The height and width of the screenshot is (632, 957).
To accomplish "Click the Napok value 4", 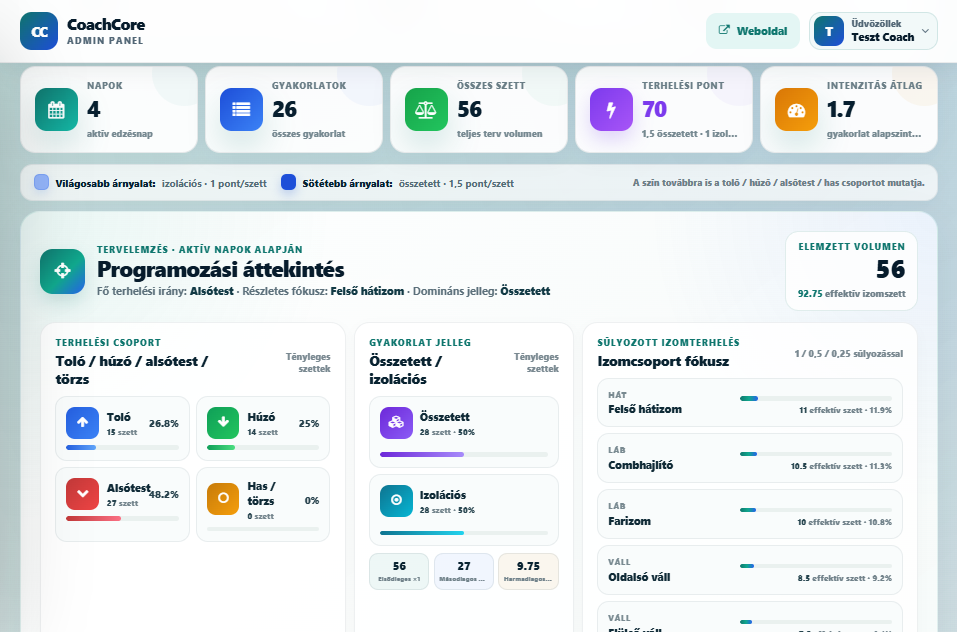I will [x=93, y=109].
